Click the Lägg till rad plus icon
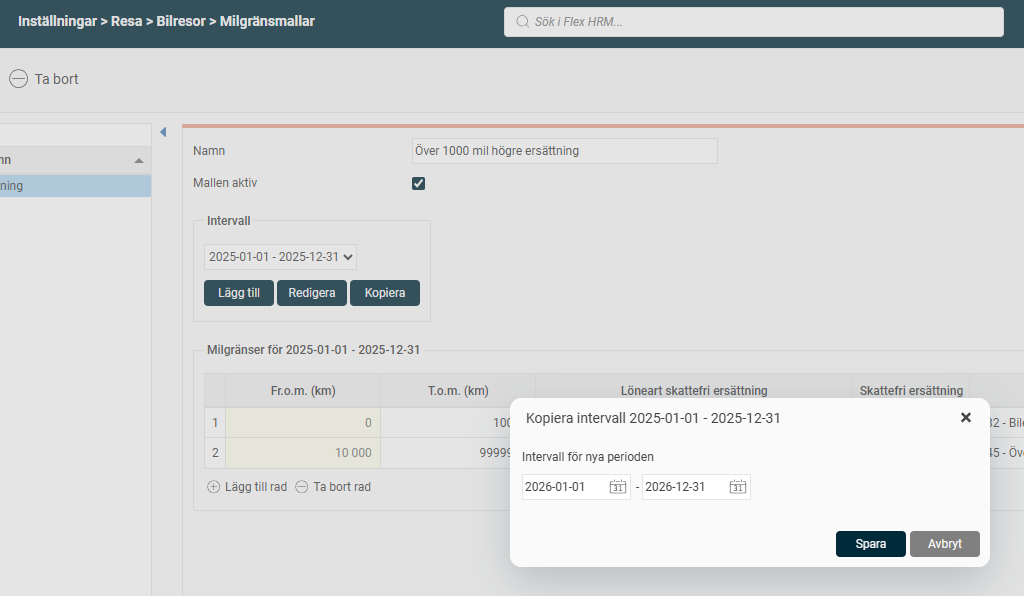 point(214,487)
